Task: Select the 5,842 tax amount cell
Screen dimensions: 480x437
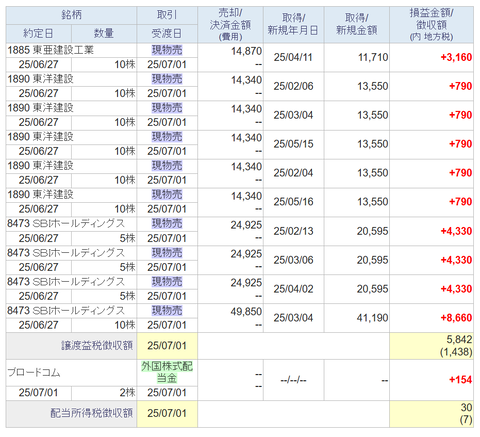Action: [x=459, y=340]
